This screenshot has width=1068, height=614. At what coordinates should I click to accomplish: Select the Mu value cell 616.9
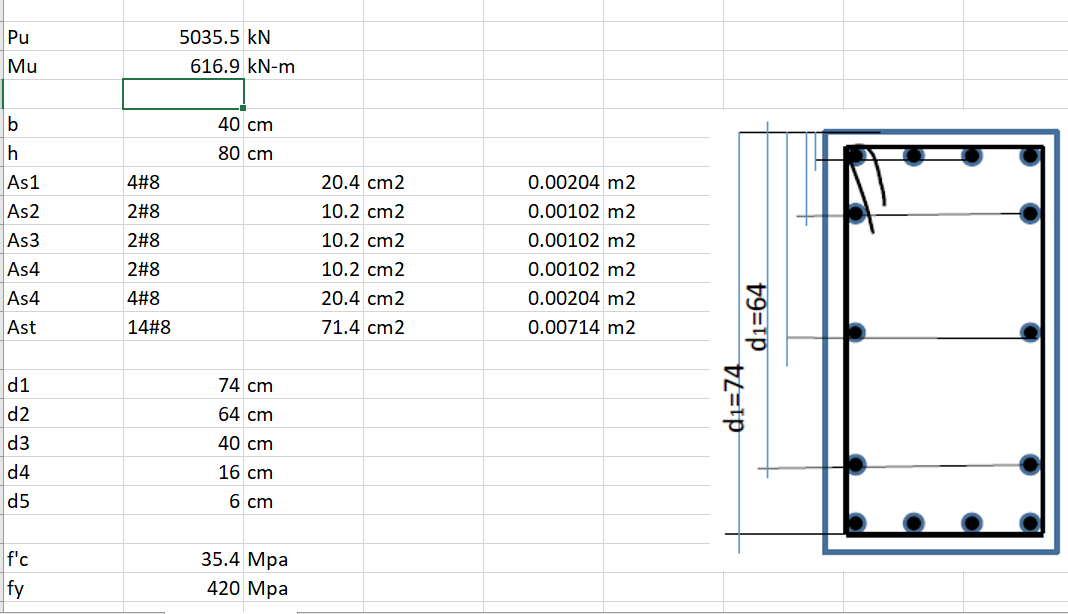point(183,66)
